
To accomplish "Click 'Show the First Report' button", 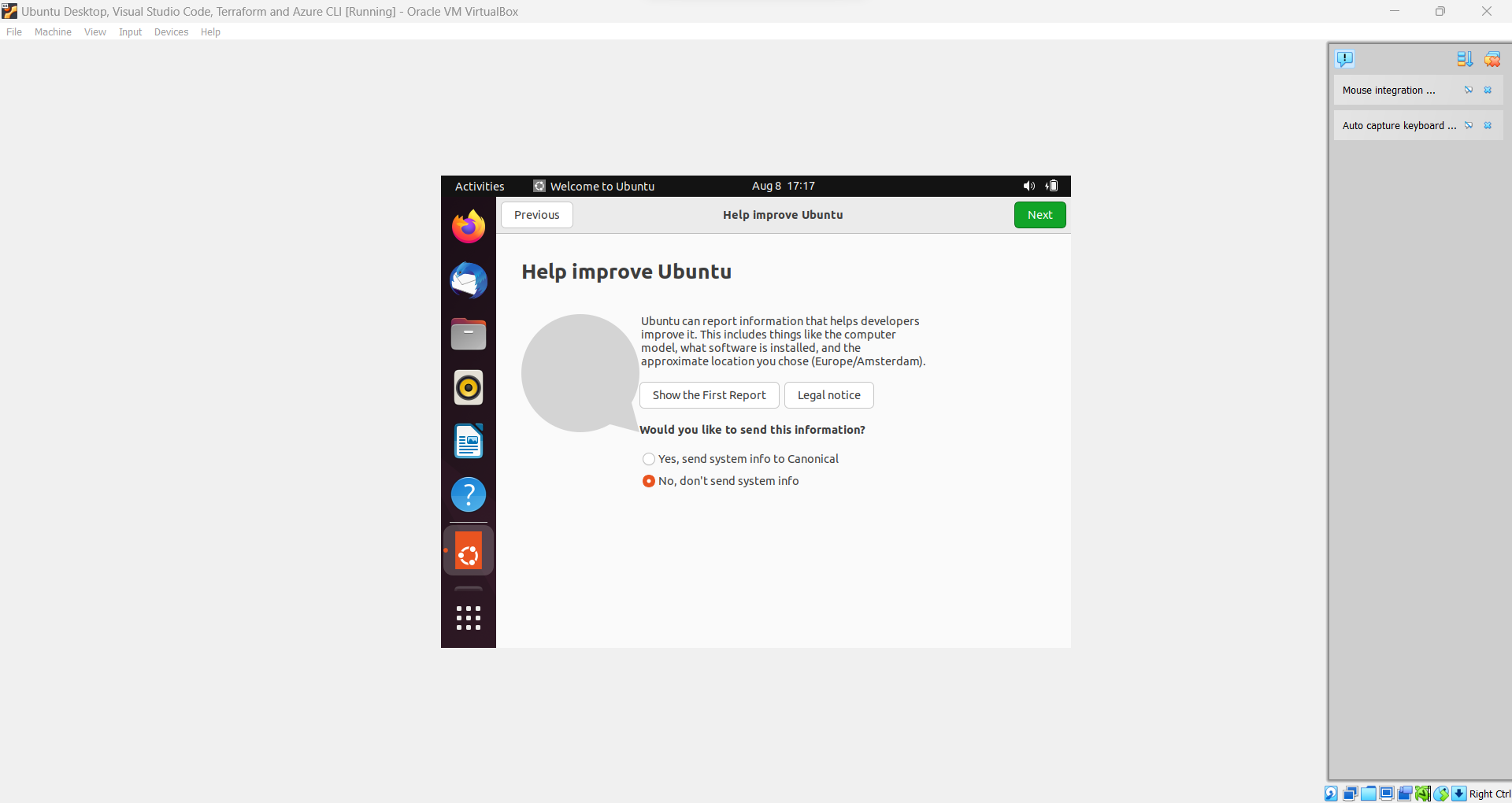I will [x=709, y=394].
